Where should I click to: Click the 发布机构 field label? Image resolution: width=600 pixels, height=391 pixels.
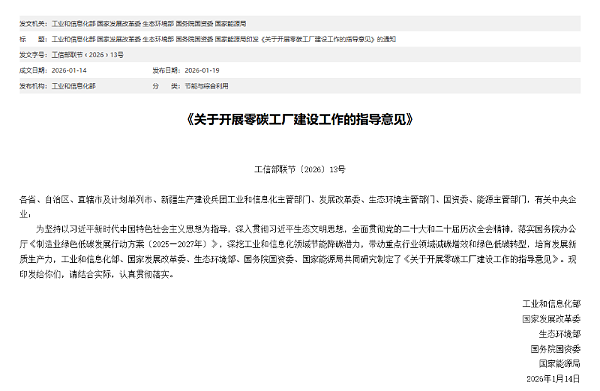(34, 86)
